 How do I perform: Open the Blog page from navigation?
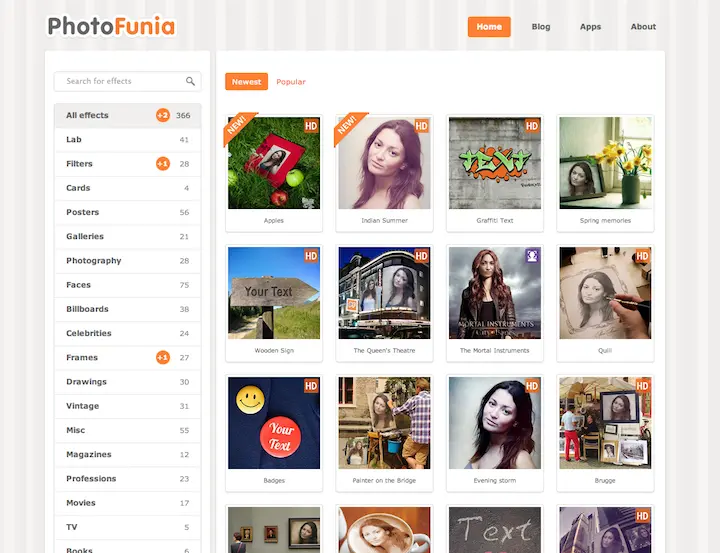pos(541,27)
